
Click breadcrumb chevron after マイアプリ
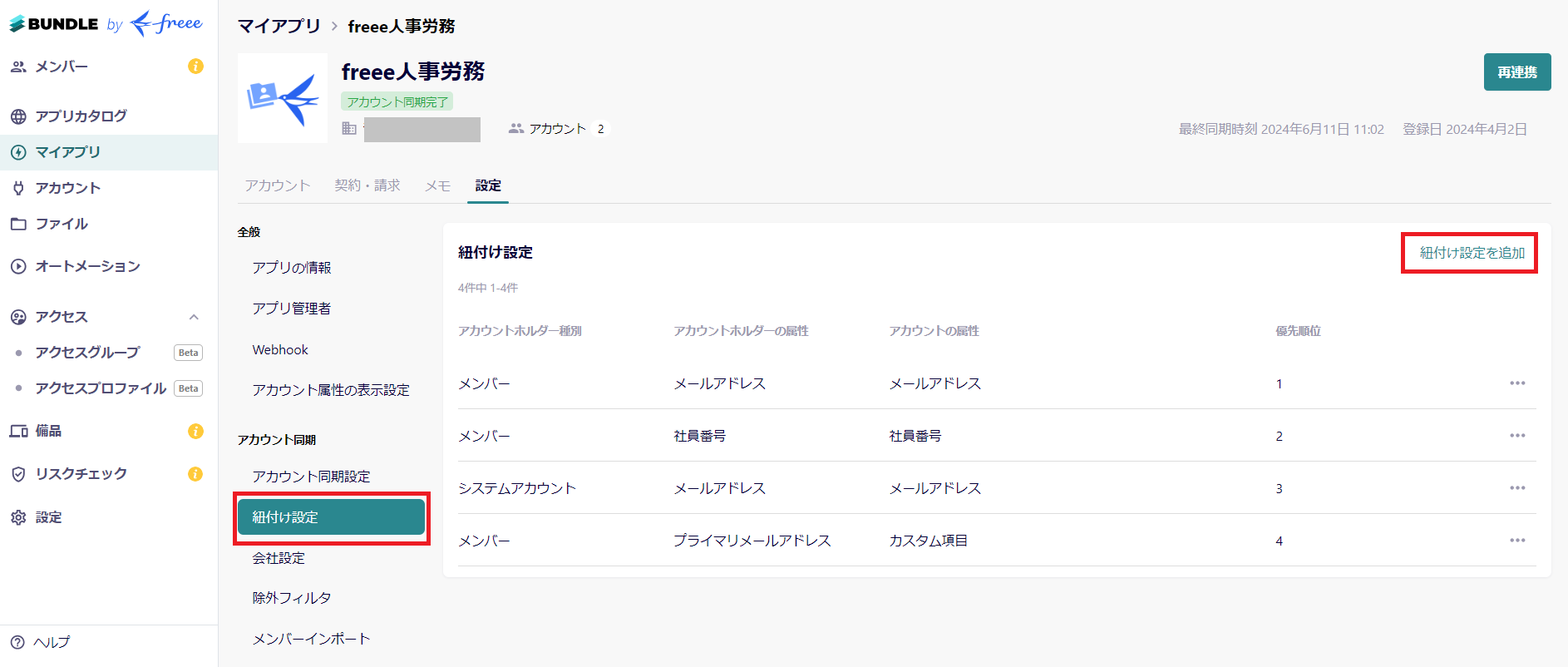tap(334, 27)
